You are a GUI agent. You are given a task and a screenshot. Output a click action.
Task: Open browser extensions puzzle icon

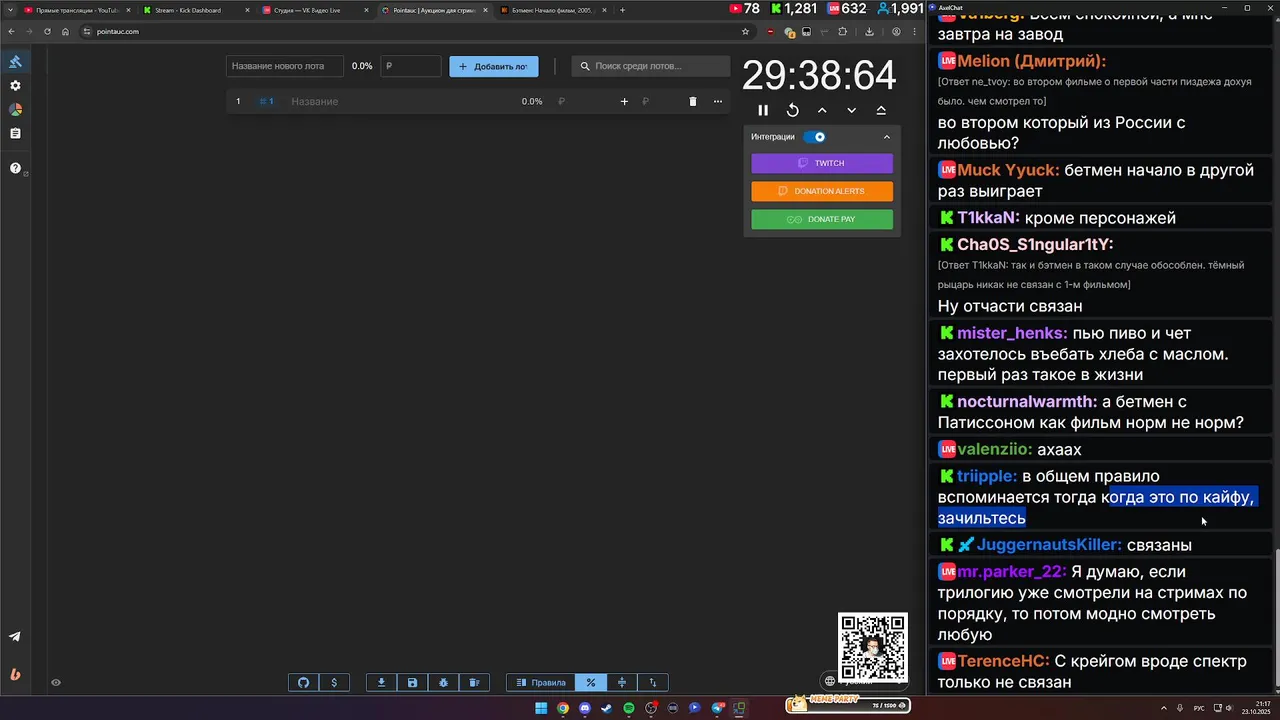(842, 31)
